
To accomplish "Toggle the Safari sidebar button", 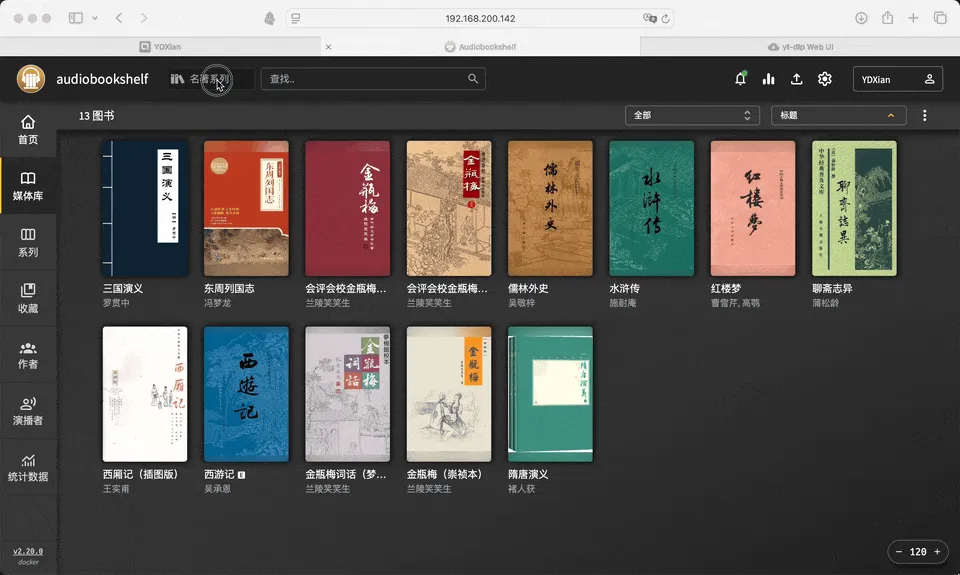I will click(76, 18).
